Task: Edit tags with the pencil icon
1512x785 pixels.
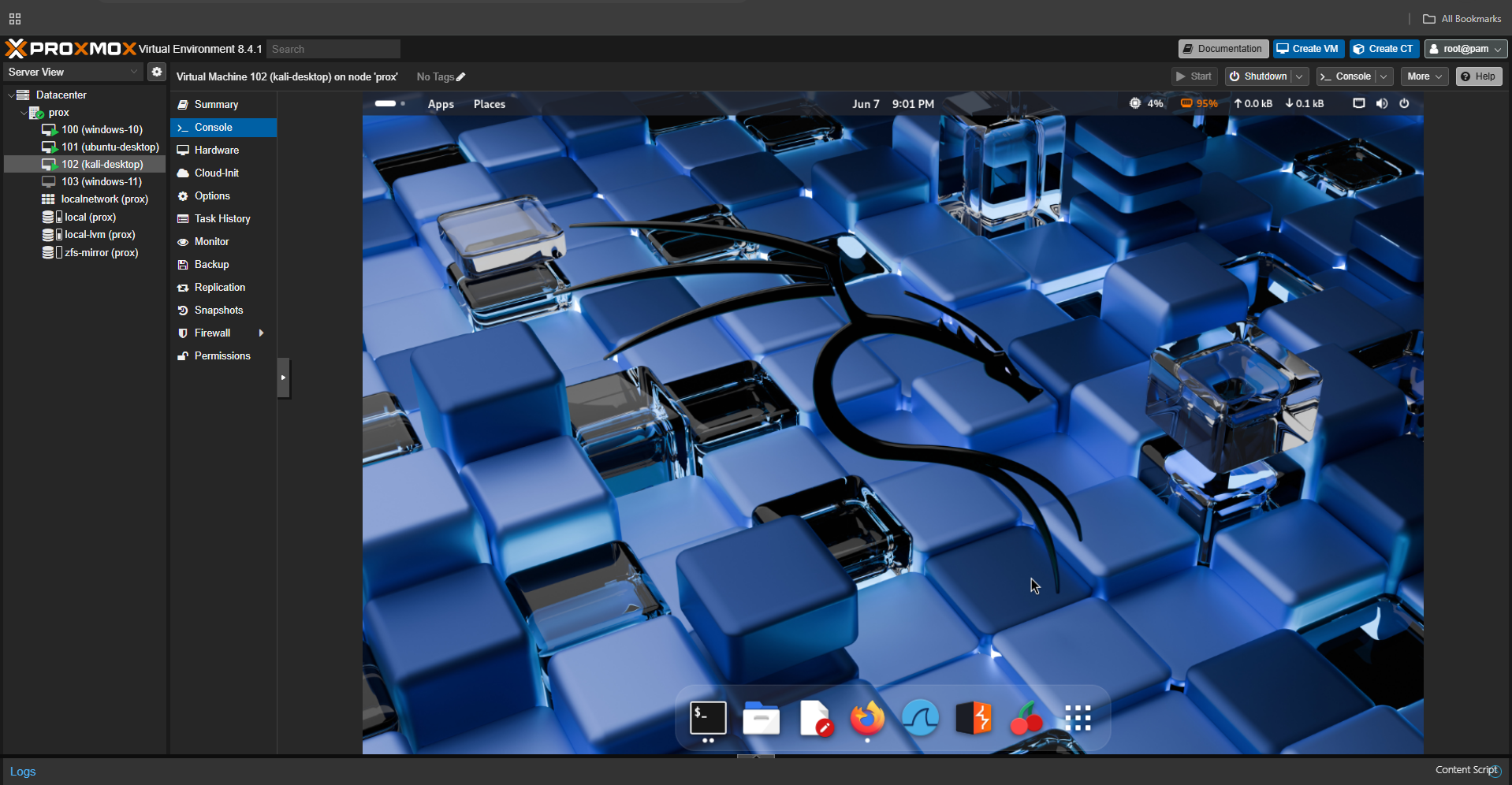Action: click(x=461, y=77)
